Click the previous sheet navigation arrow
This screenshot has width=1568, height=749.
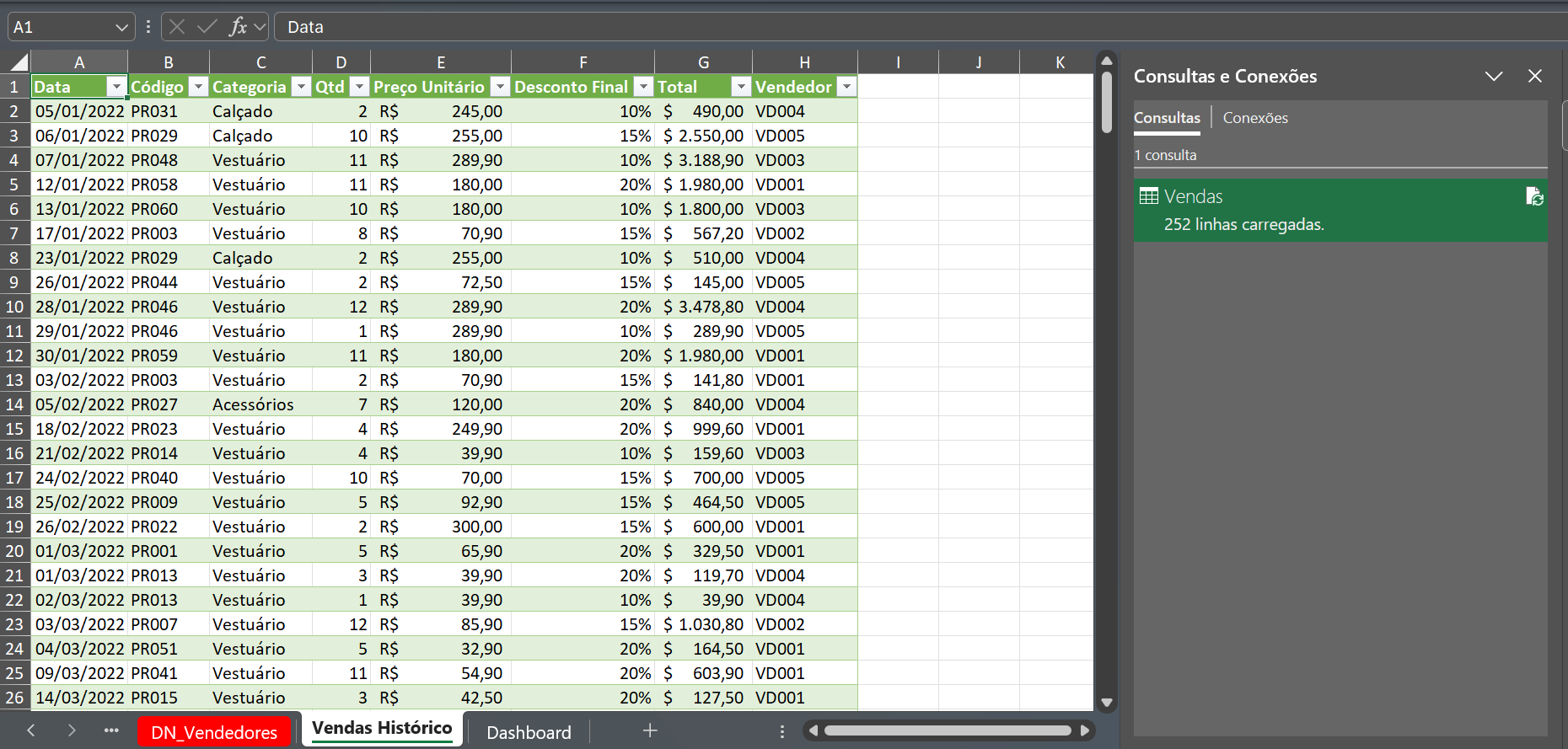[31, 731]
